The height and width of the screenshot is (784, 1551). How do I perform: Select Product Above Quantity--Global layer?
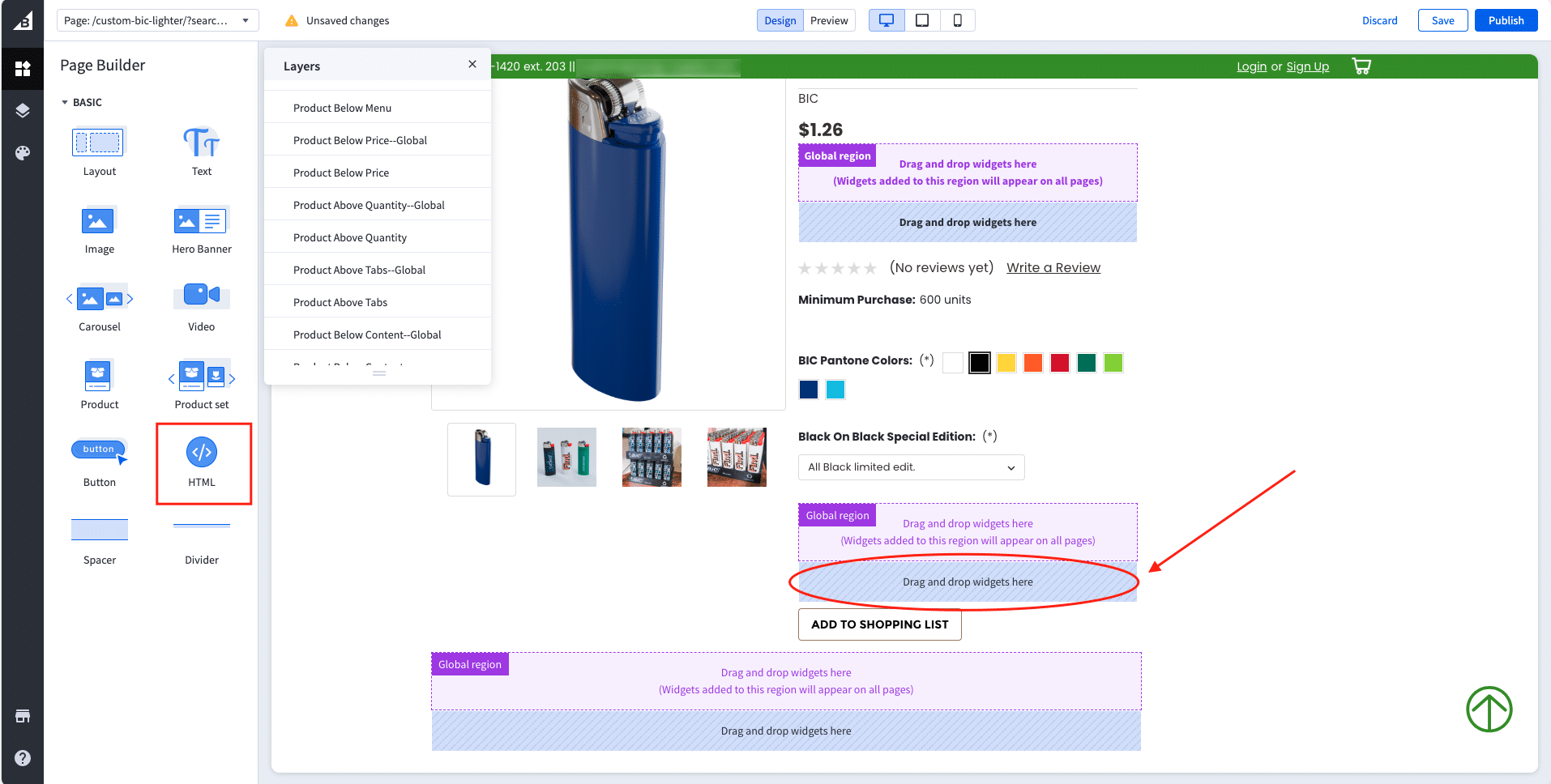tap(378, 205)
